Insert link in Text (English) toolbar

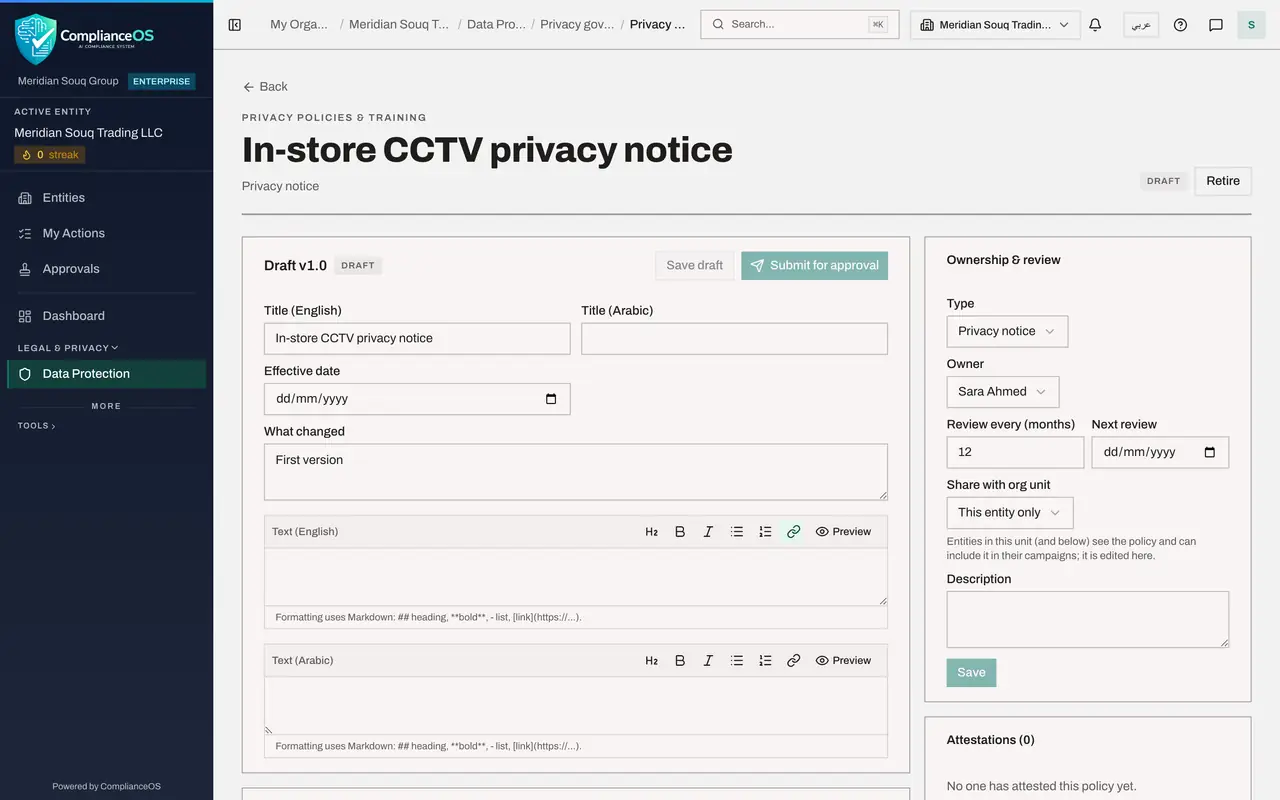coord(793,532)
